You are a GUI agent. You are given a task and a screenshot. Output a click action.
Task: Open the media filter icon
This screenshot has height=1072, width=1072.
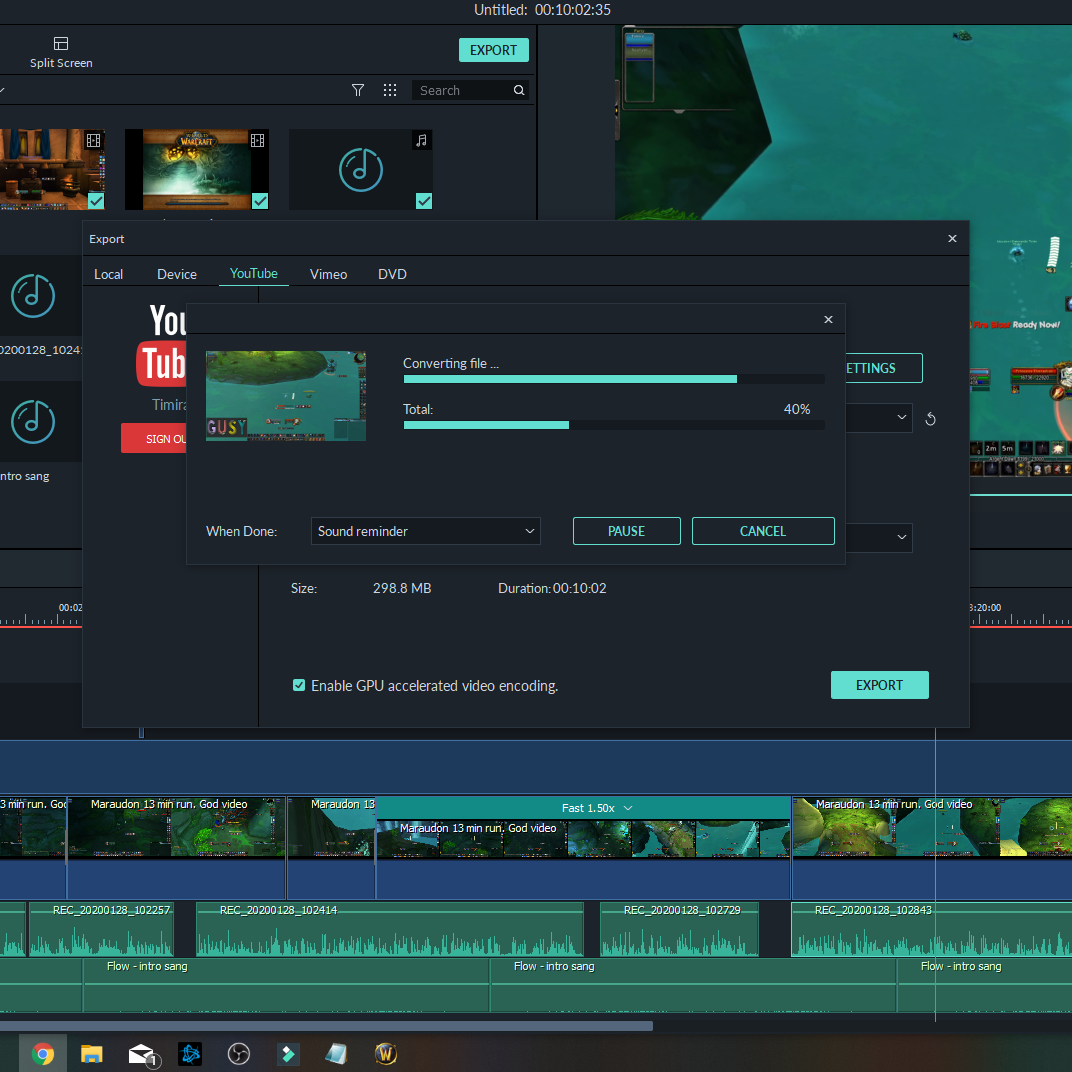pos(358,90)
